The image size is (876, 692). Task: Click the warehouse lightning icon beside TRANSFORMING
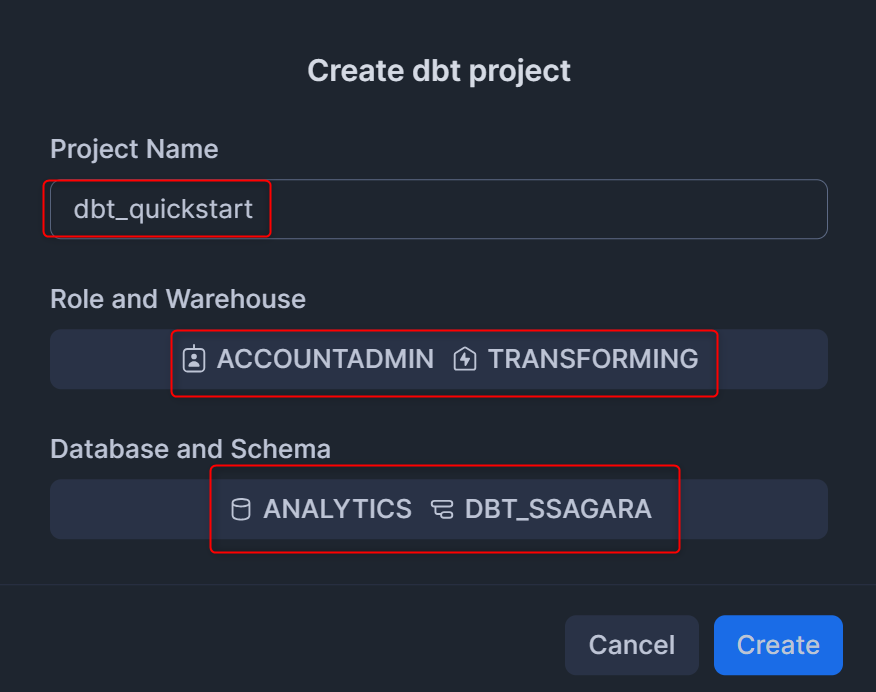[x=464, y=359]
